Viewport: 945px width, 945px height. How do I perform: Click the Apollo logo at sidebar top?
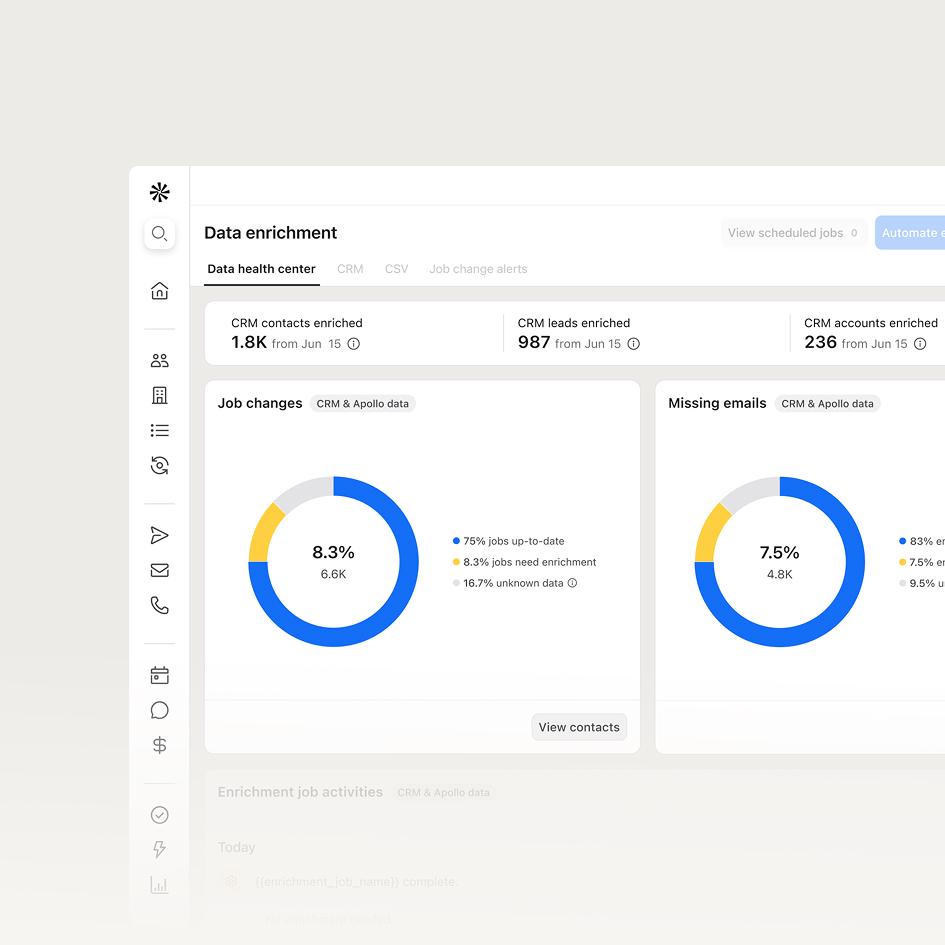coord(159,192)
